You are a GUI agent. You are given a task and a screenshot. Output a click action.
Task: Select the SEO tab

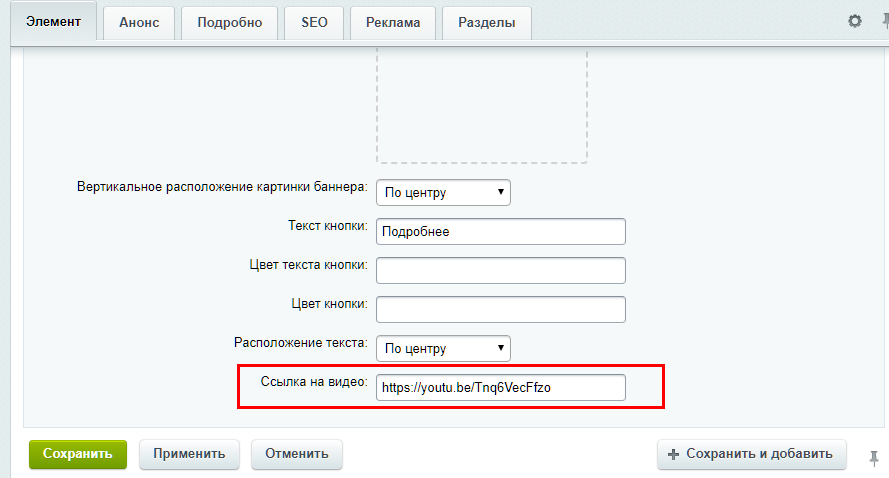click(x=314, y=22)
